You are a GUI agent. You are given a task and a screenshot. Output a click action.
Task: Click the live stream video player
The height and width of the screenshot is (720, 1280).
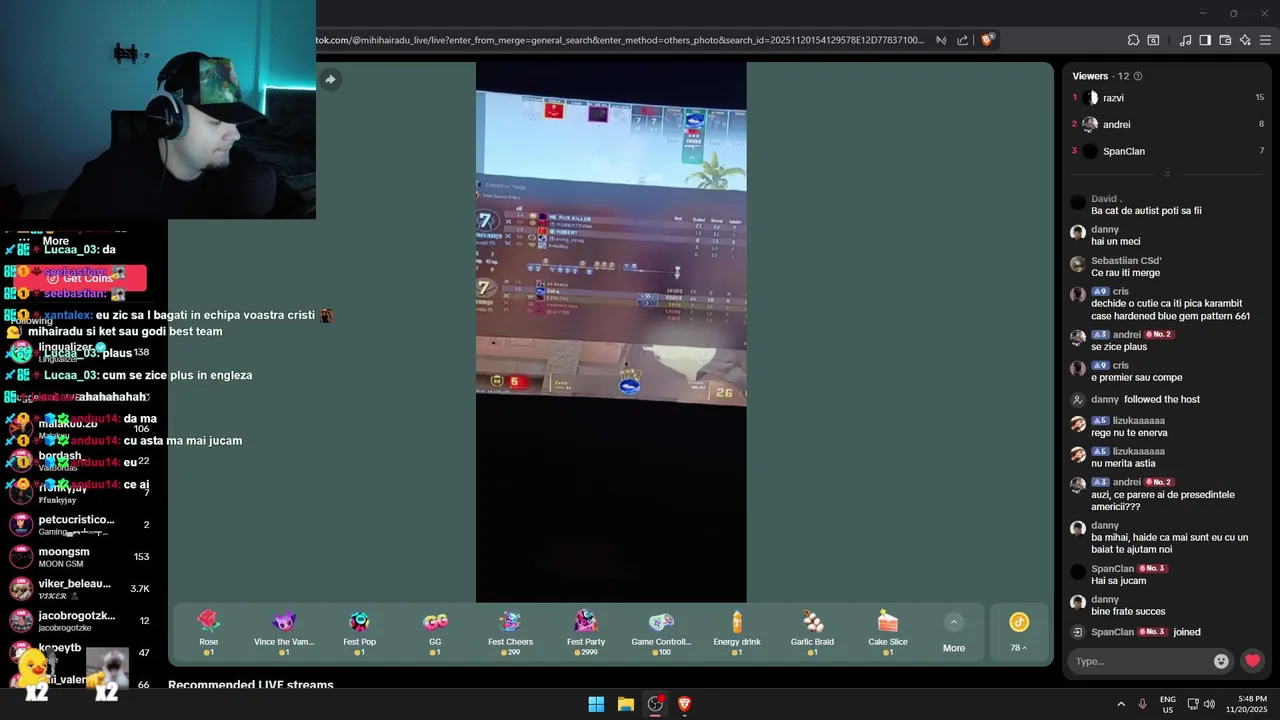click(611, 333)
